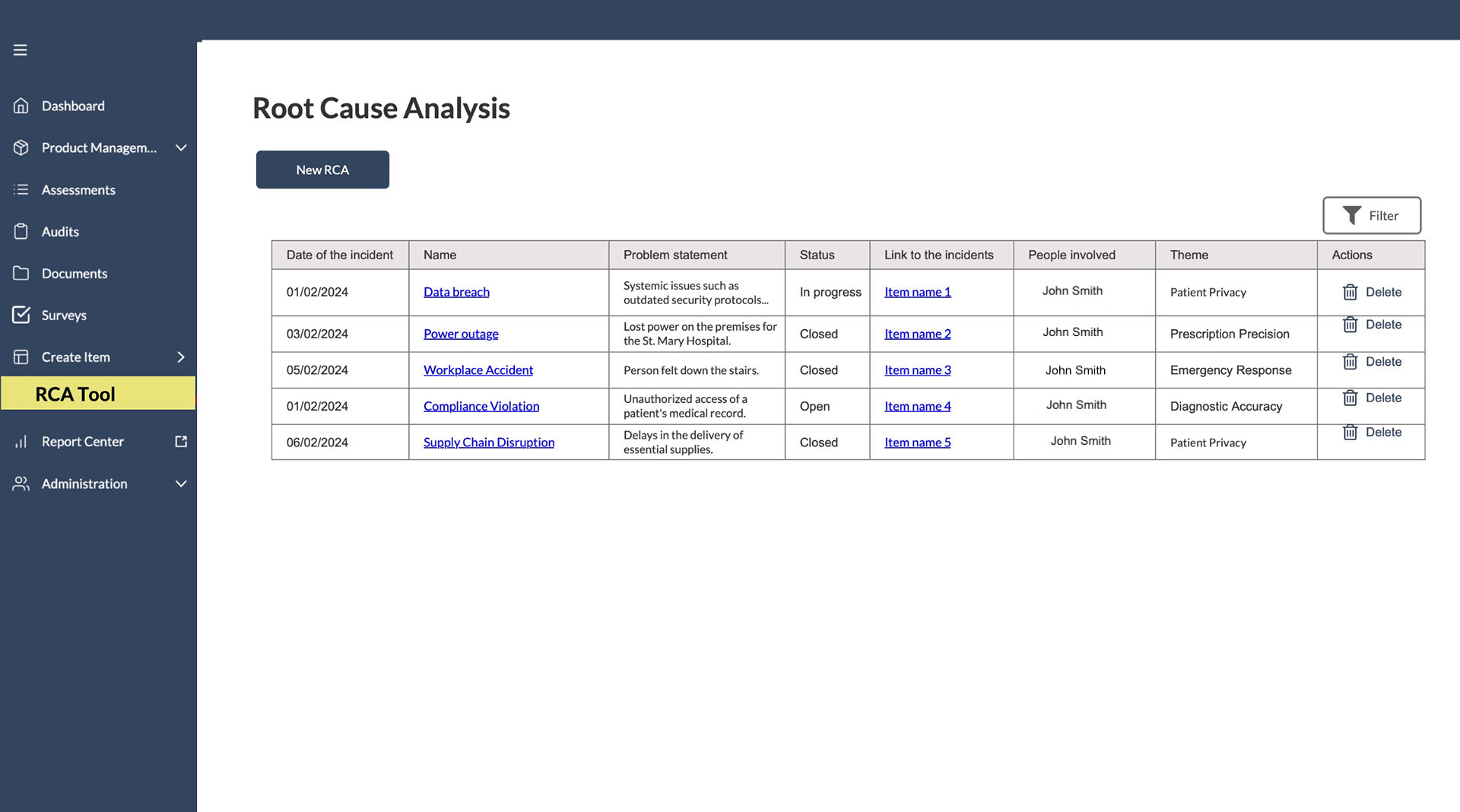Image resolution: width=1460 pixels, height=812 pixels.
Task: Click Delete text in Data breach row
Action: (1383, 292)
